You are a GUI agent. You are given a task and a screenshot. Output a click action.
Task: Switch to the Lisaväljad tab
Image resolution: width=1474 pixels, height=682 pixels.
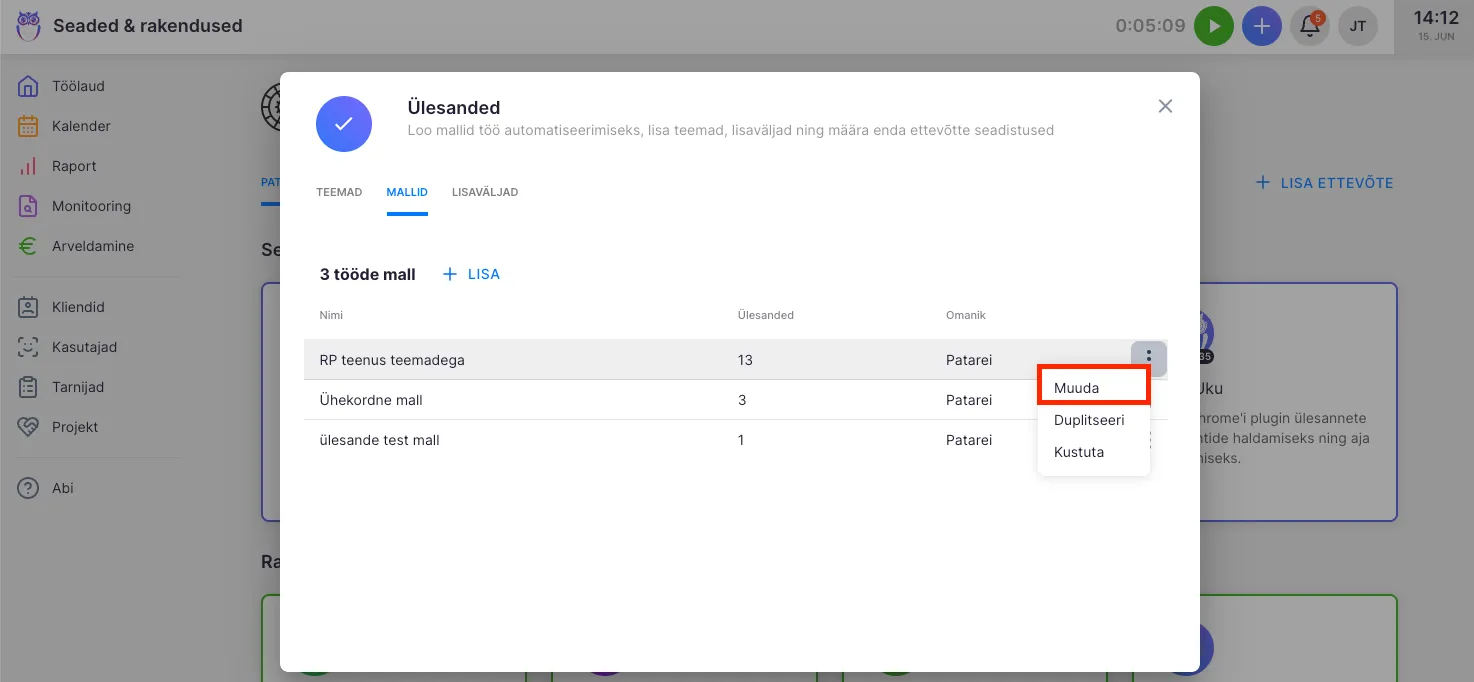(x=485, y=192)
